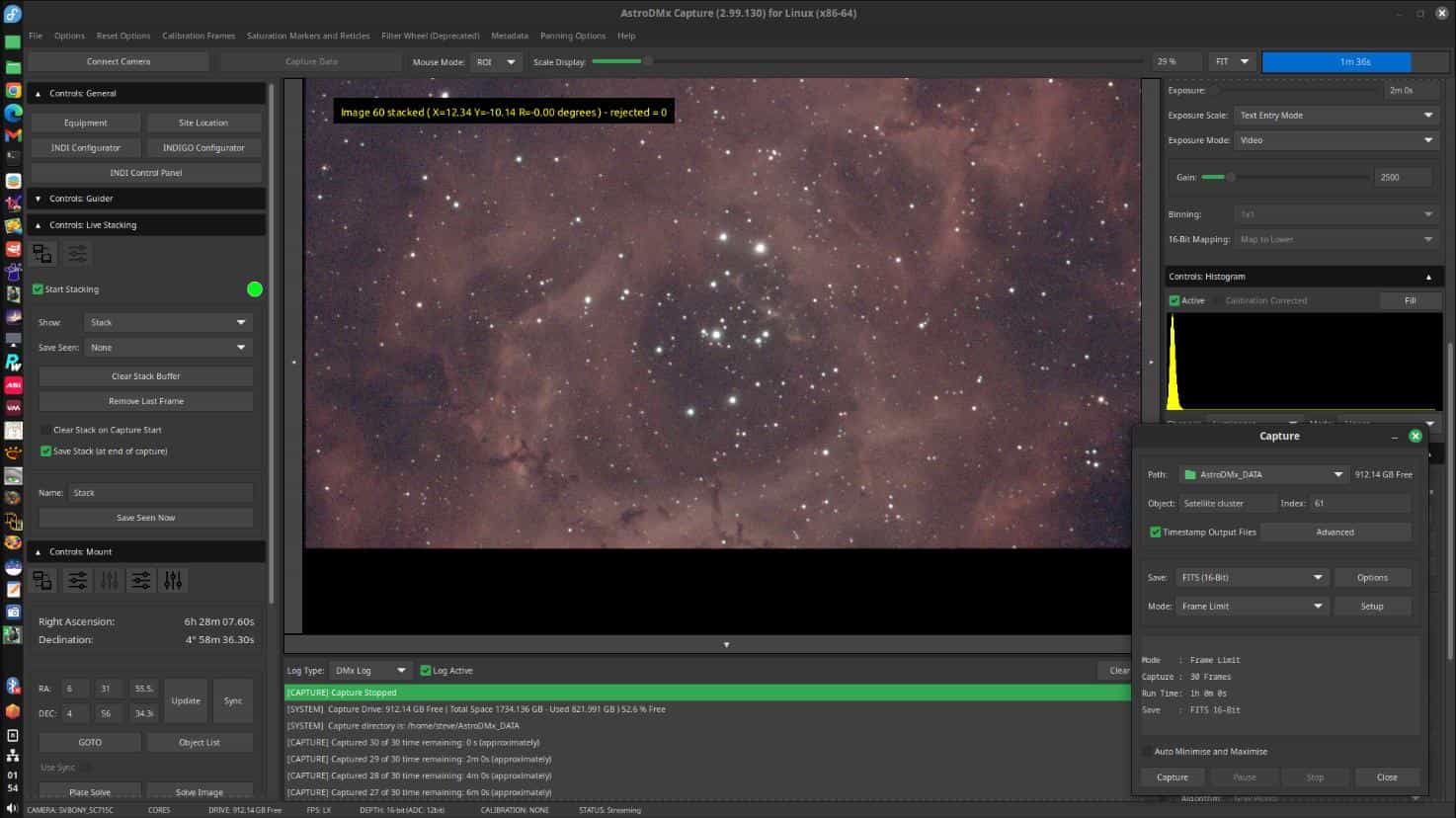Click the folder icon in the Capture Path field
Image resolution: width=1456 pixels, height=818 pixels.
click(1190, 475)
